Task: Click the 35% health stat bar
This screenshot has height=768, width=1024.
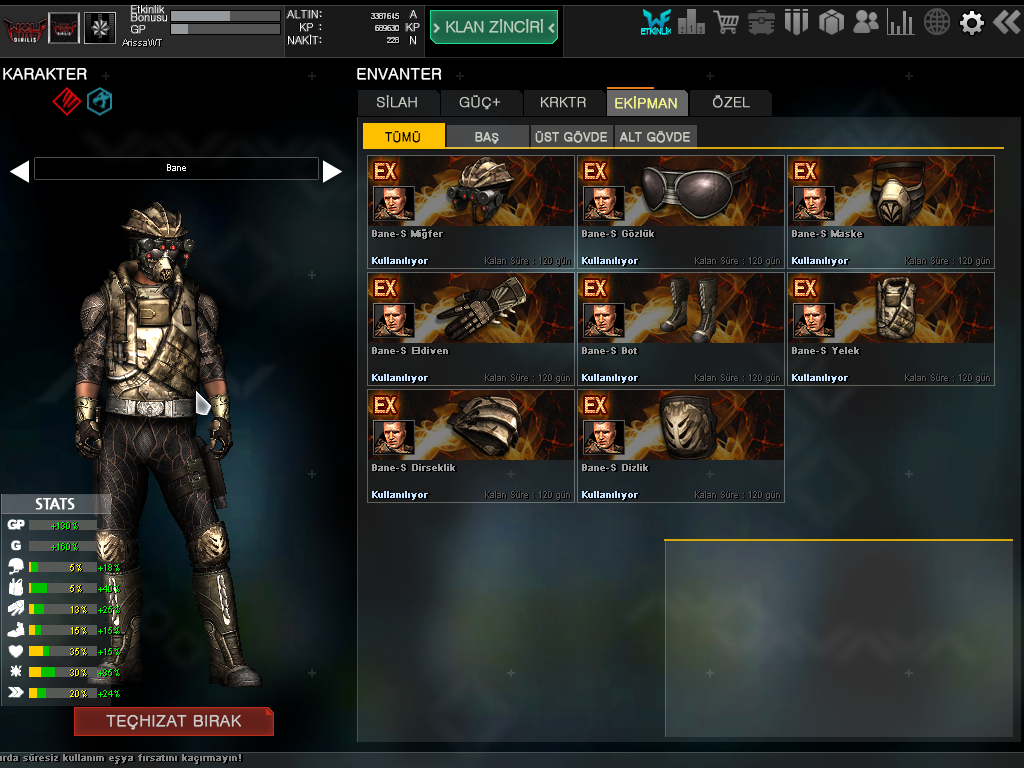Action: coord(63,651)
